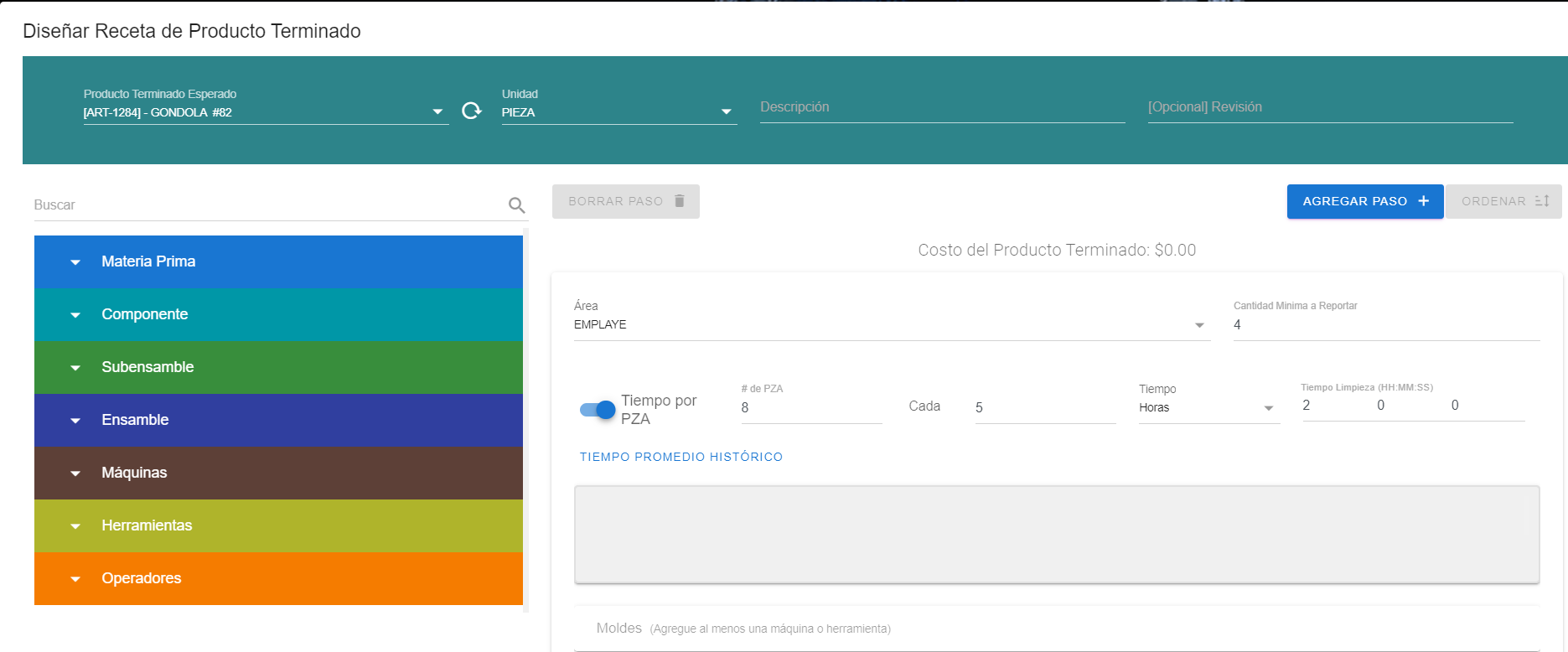Click the refresh icon beside product selector
Image resolution: width=1568 pixels, height=652 pixels.
(x=472, y=111)
